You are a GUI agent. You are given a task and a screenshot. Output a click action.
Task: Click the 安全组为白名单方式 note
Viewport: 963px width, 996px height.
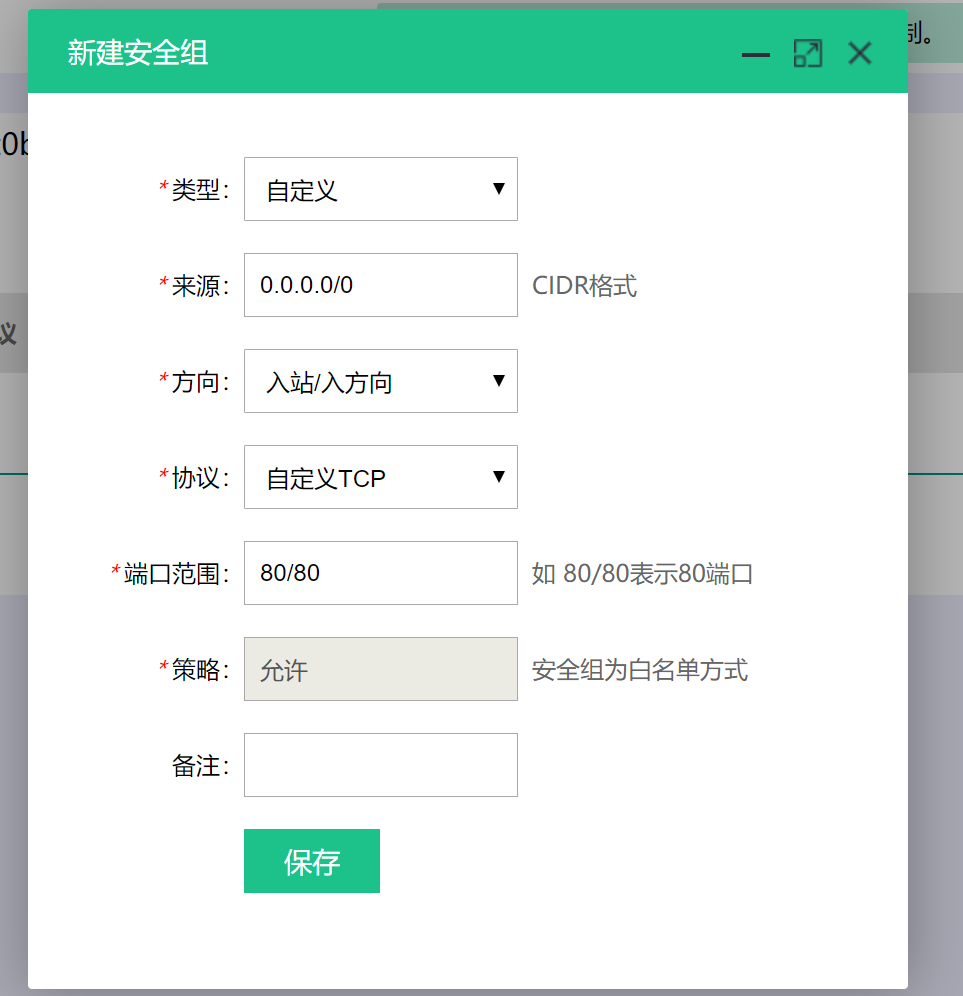point(640,670)
